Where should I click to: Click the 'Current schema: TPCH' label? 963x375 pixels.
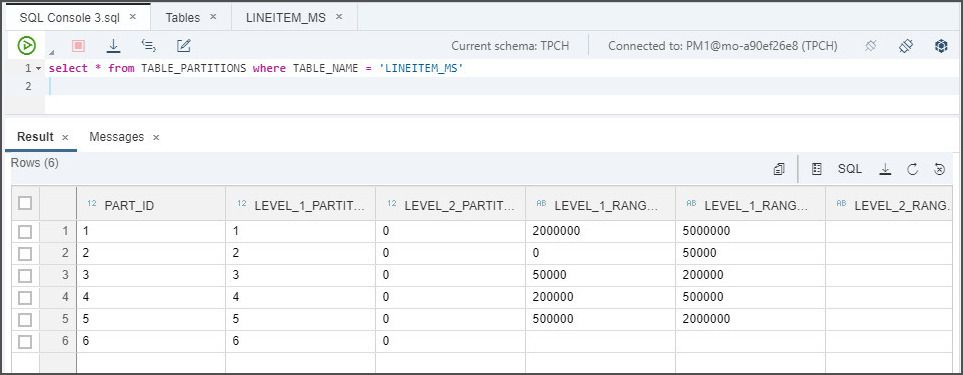[x=510, y=46]
